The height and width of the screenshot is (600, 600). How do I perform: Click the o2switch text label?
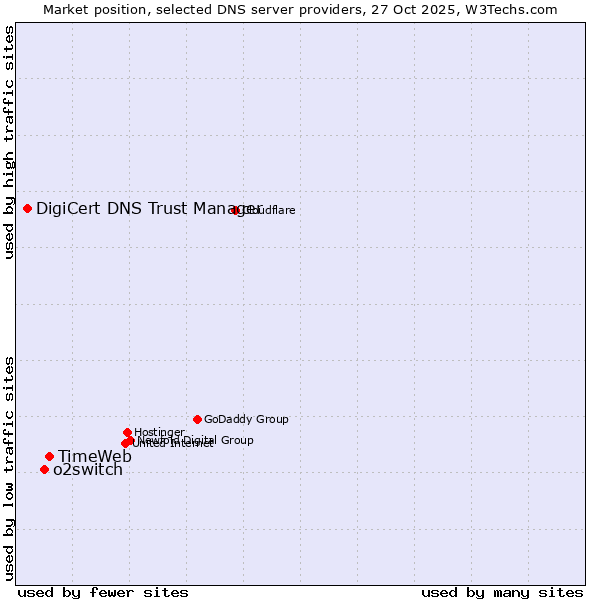point(87,470)
